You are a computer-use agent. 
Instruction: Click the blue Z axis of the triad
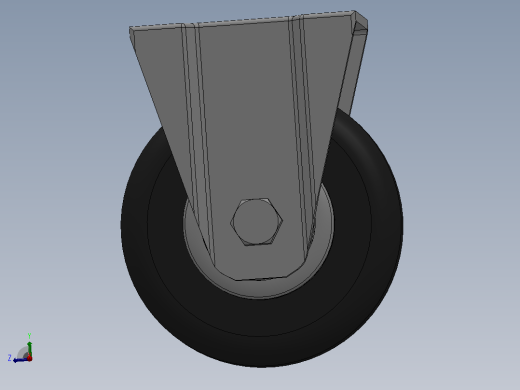pos(20,360)
